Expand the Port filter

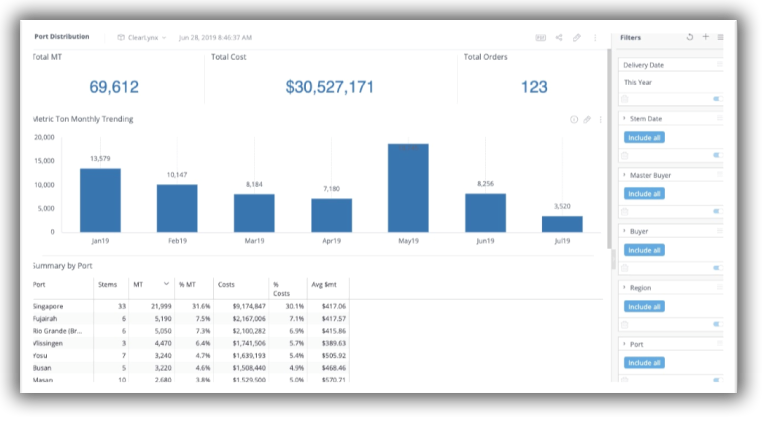click(624, 344)
